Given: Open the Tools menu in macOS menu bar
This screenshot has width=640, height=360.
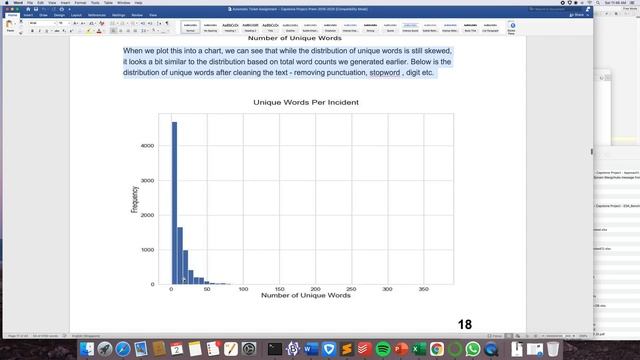Looking at the screenshot, I should 95,2.
